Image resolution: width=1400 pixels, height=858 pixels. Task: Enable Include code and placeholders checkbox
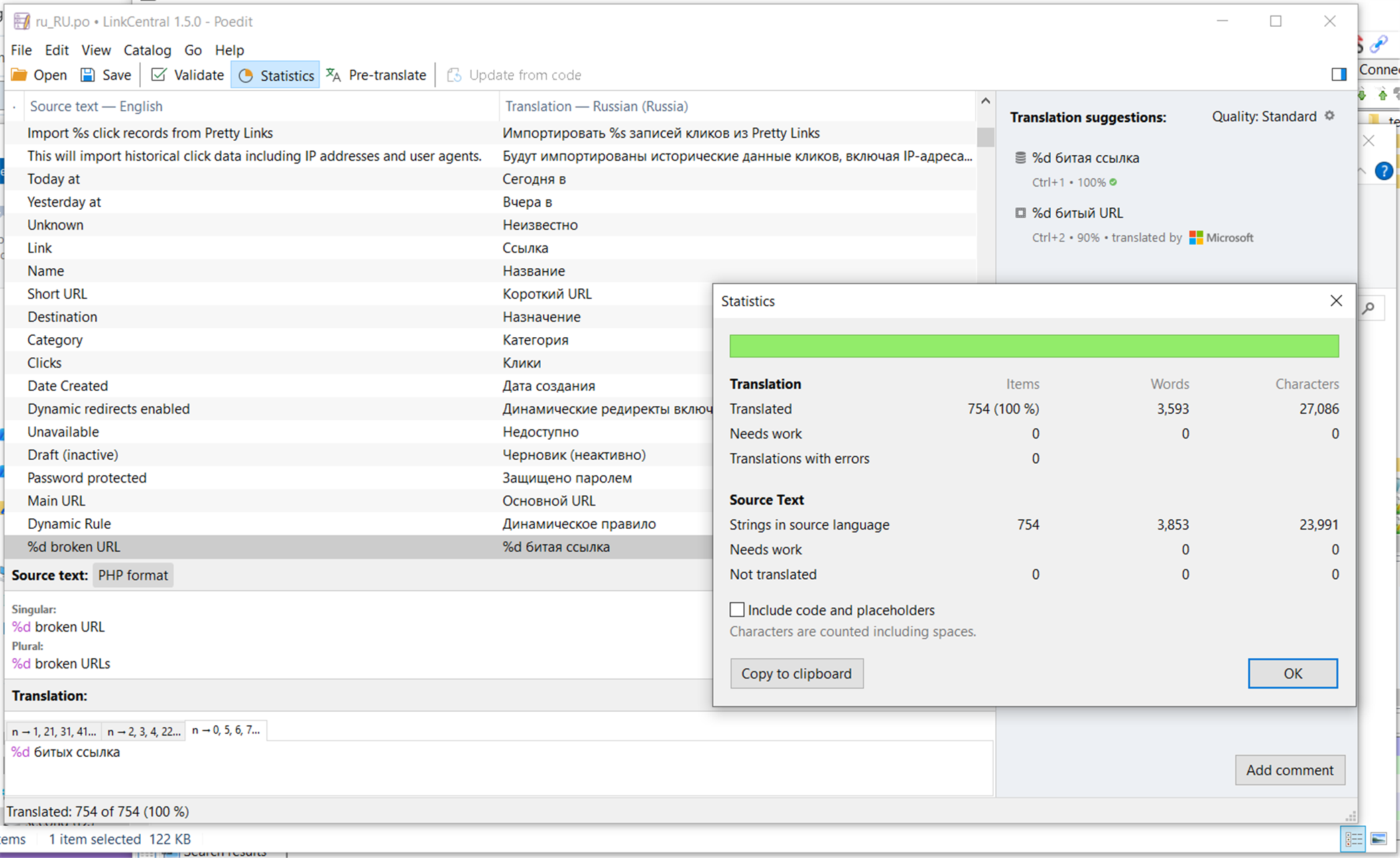tap(737, 609)
